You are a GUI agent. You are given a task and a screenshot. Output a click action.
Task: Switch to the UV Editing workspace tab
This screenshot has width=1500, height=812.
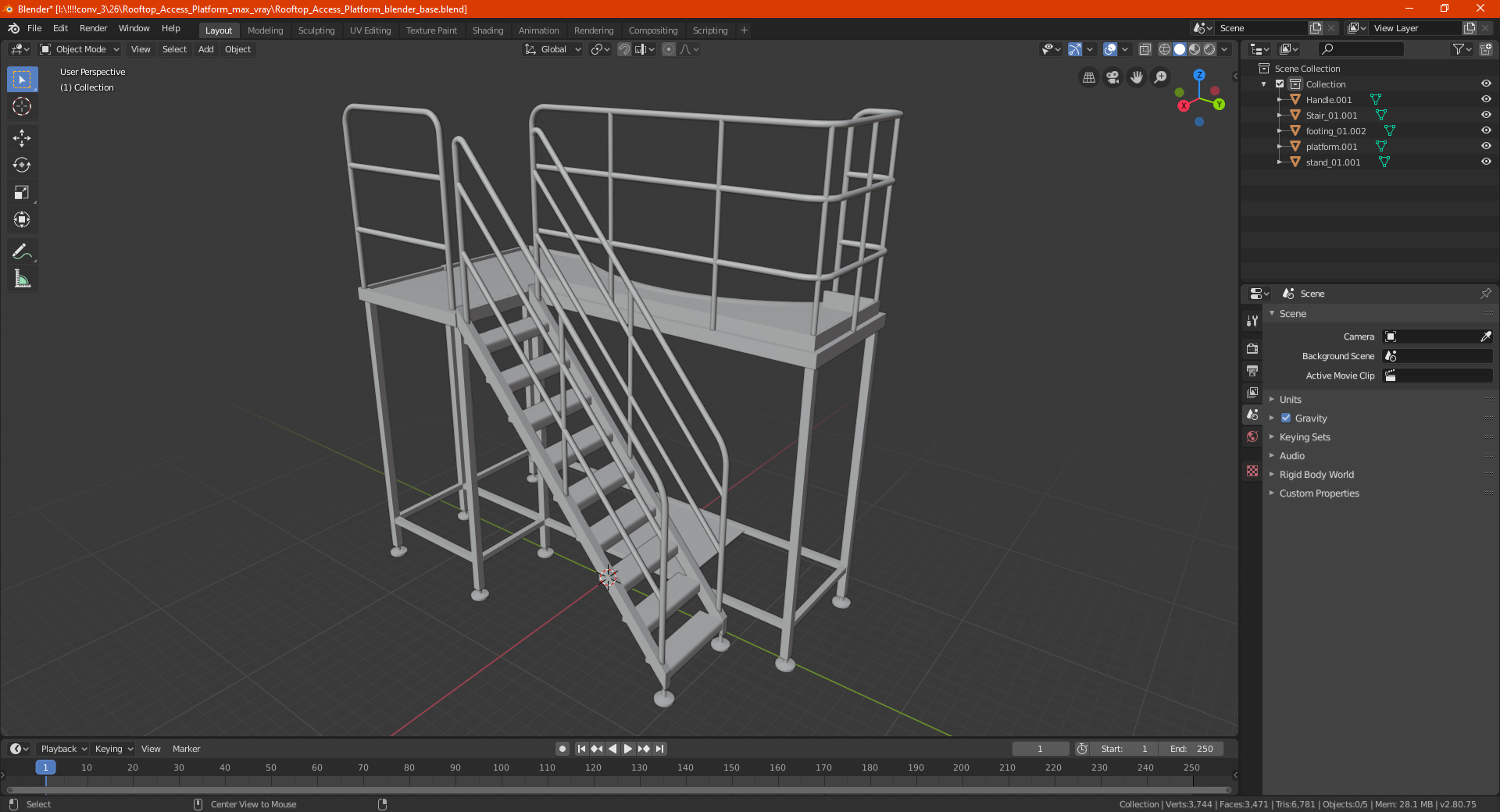[x=370, y=30]
